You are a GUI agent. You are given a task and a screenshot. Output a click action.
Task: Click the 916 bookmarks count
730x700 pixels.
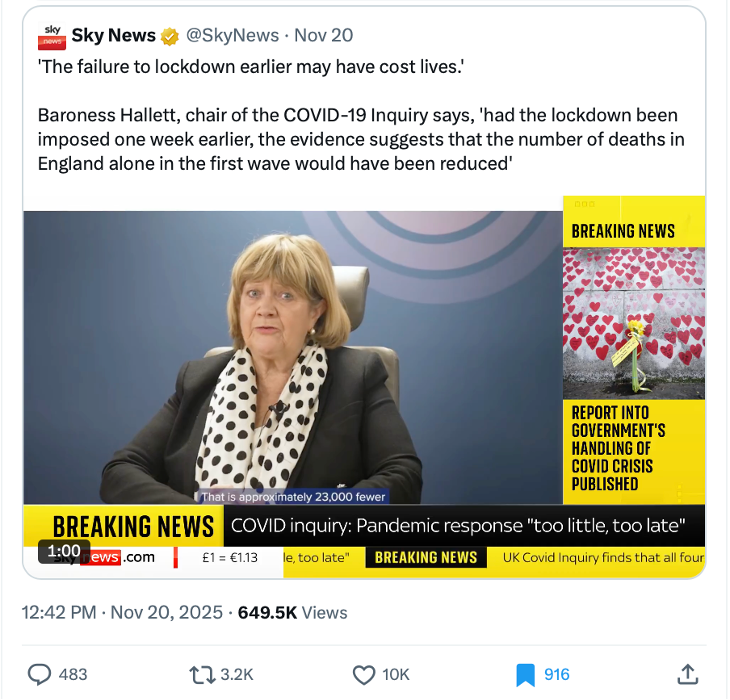[557, 674]
